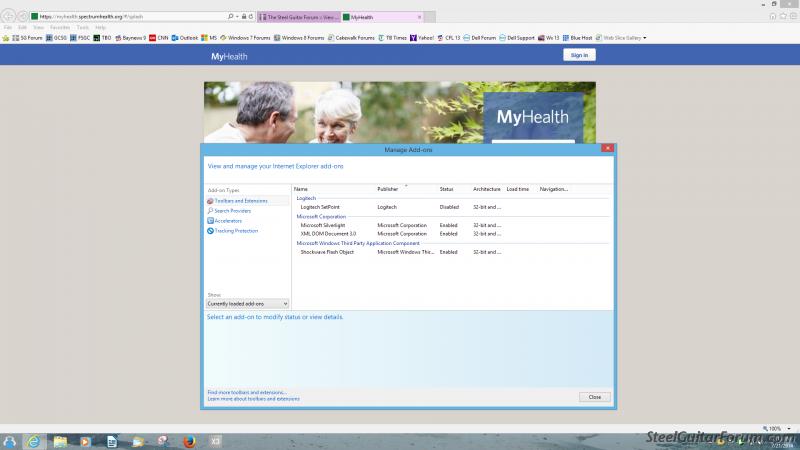Click the Close button in Manage Add-ons
The image size is (800, 450).
(595, 397)
